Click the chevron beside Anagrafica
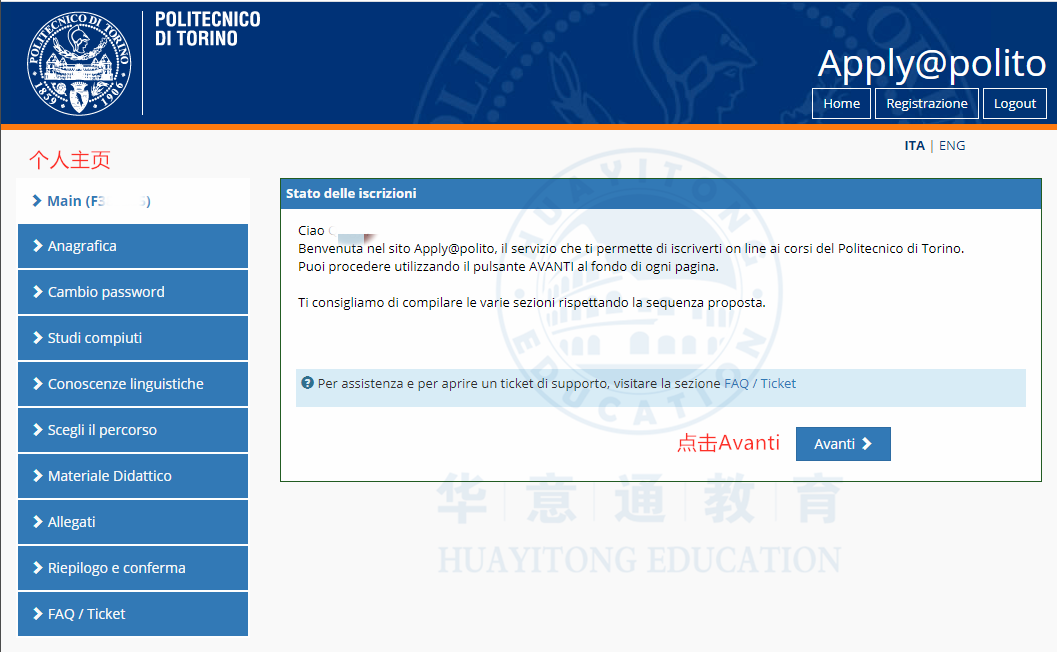Screen dimensions: 1057x652 point(38,246)
